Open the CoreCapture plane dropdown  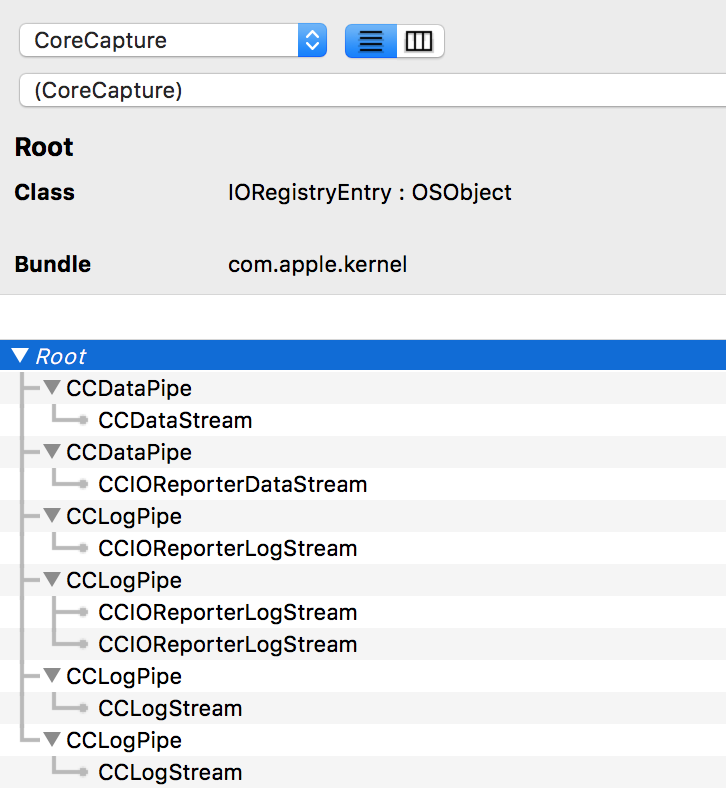coord(160,41)
